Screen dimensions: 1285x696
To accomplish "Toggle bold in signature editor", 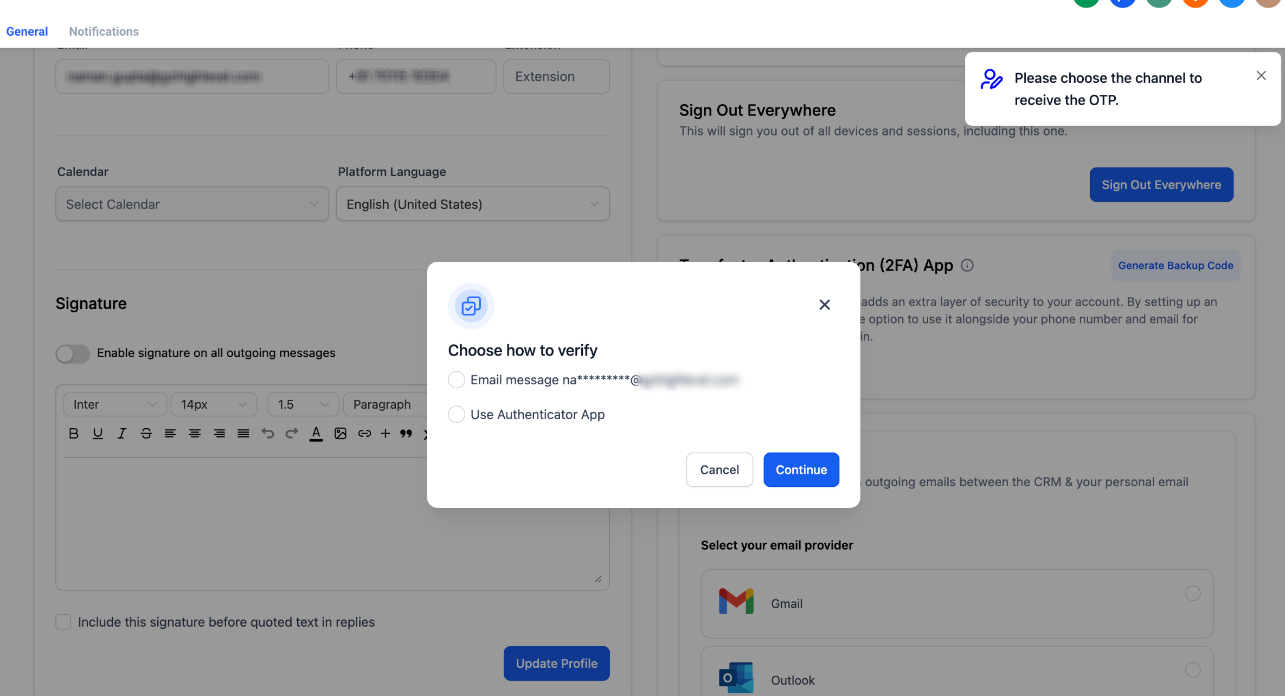I will (x=73, y=434).
